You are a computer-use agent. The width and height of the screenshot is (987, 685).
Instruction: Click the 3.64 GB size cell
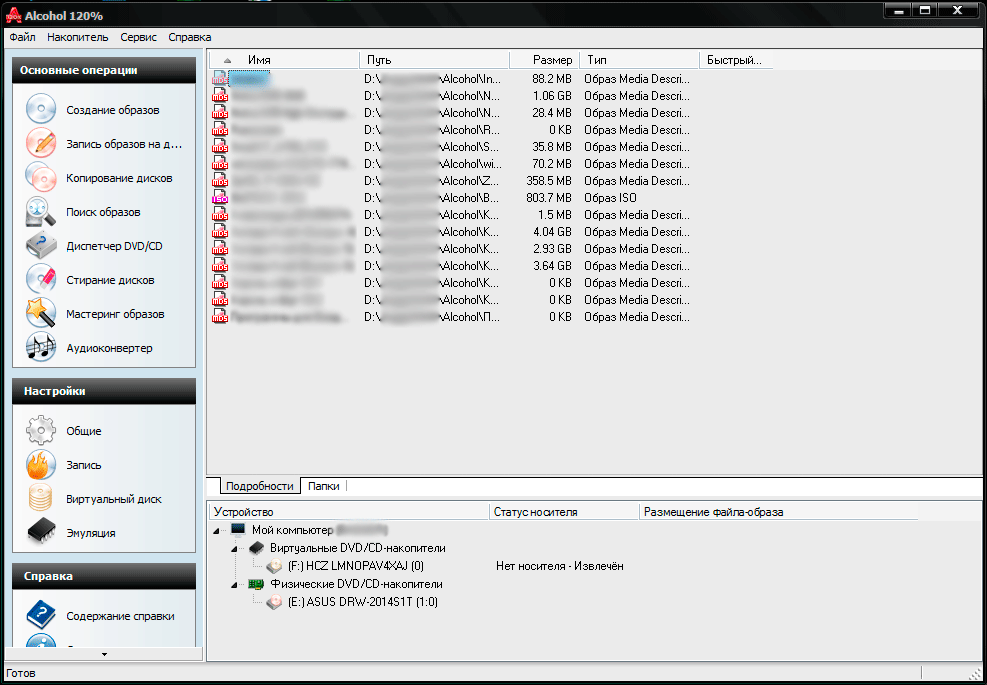point(552,266)
